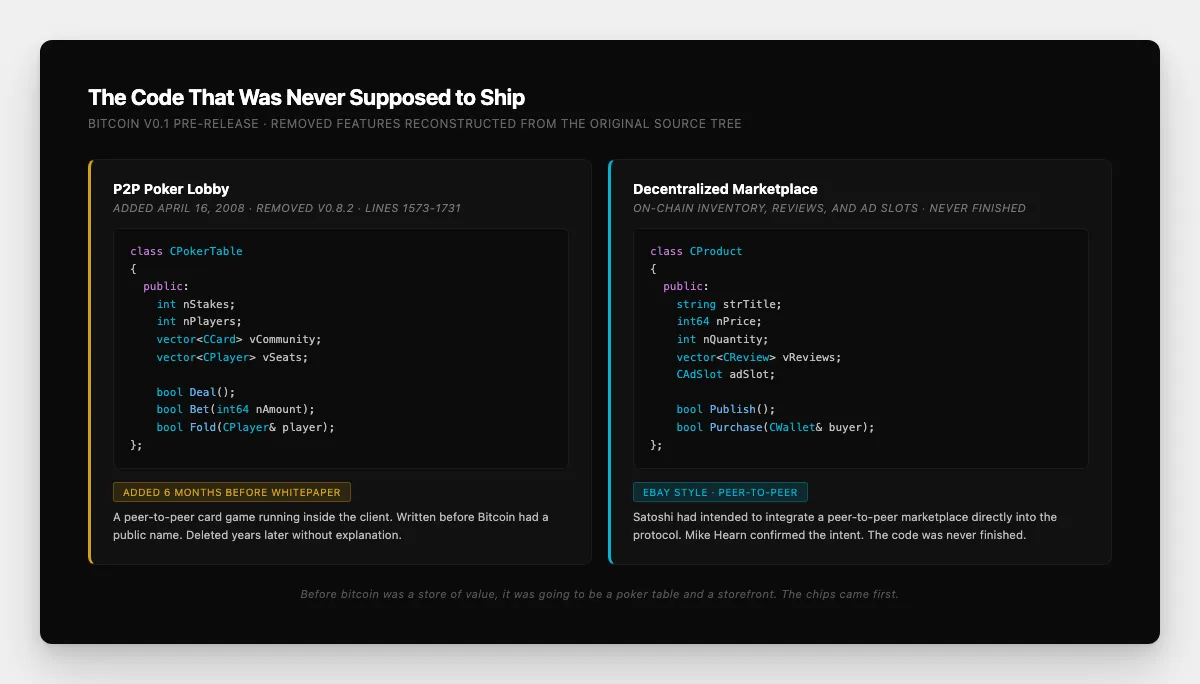Screen dimensions: 1200x684
Task: Select the subtitle 'BITCOIN V0.1 PRE-RELEASE' line
Action: [x=415, y=124]
